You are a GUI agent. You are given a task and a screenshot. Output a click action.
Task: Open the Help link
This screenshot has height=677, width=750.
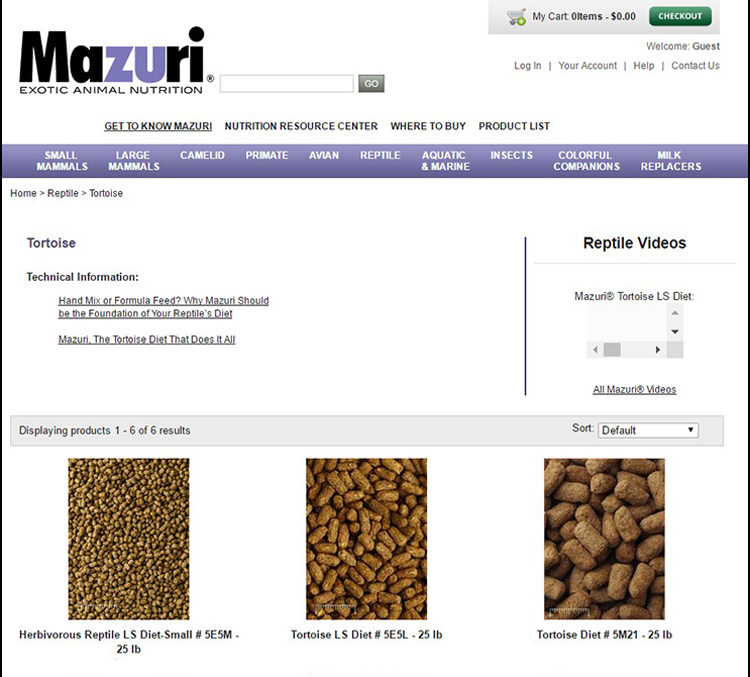pyautogui.click(x=643, y=66)
